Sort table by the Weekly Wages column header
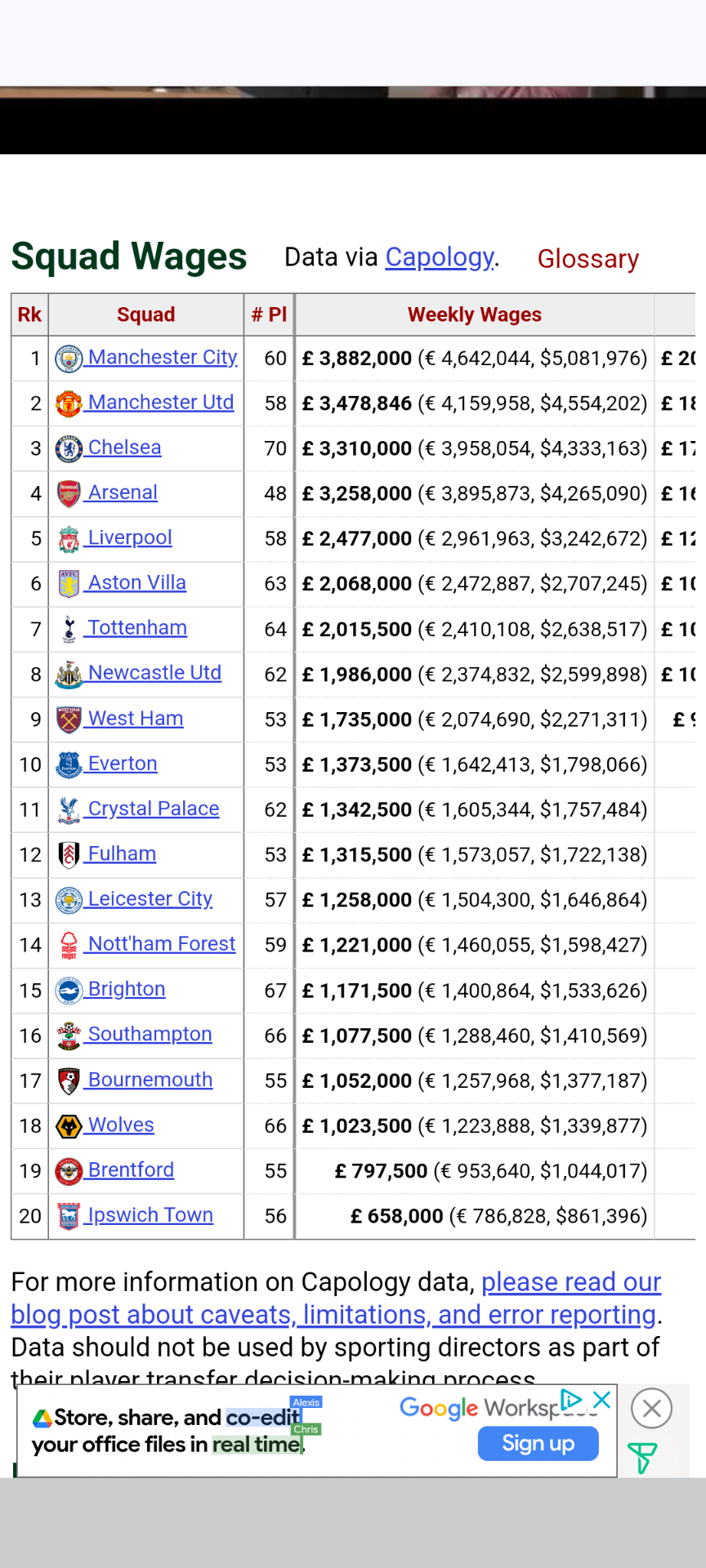This screenshot has width=706, height=1568. pyautogui.click(x=475, y=314)
